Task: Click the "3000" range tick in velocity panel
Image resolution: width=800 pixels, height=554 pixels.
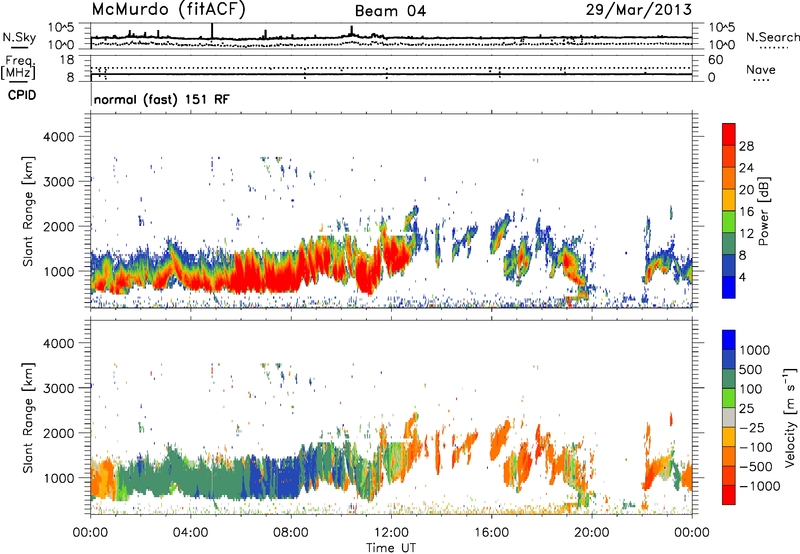Action: coord(58,388)
